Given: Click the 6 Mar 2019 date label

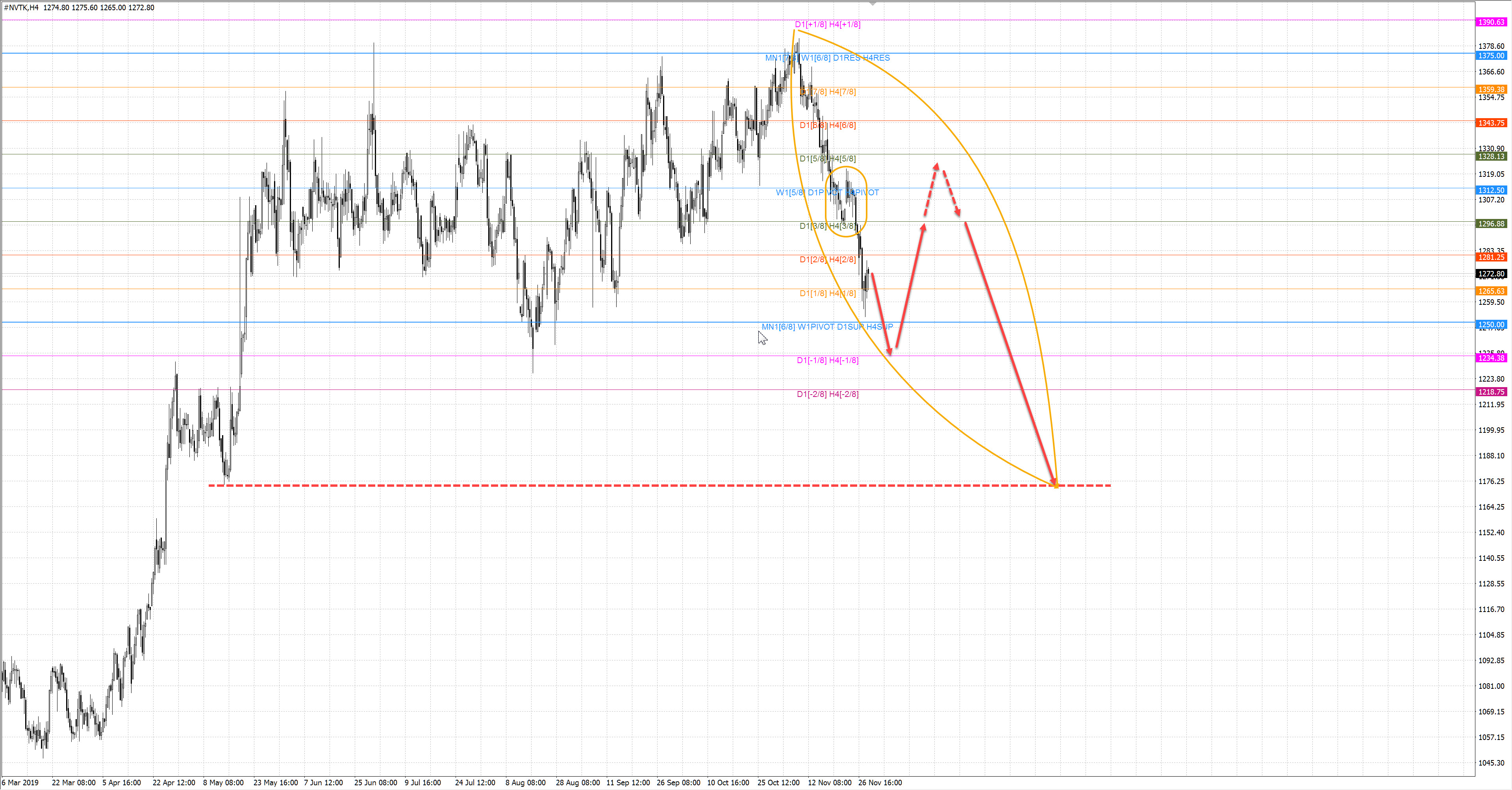Looking at the screenshot, I should click(x=20, y=783).
